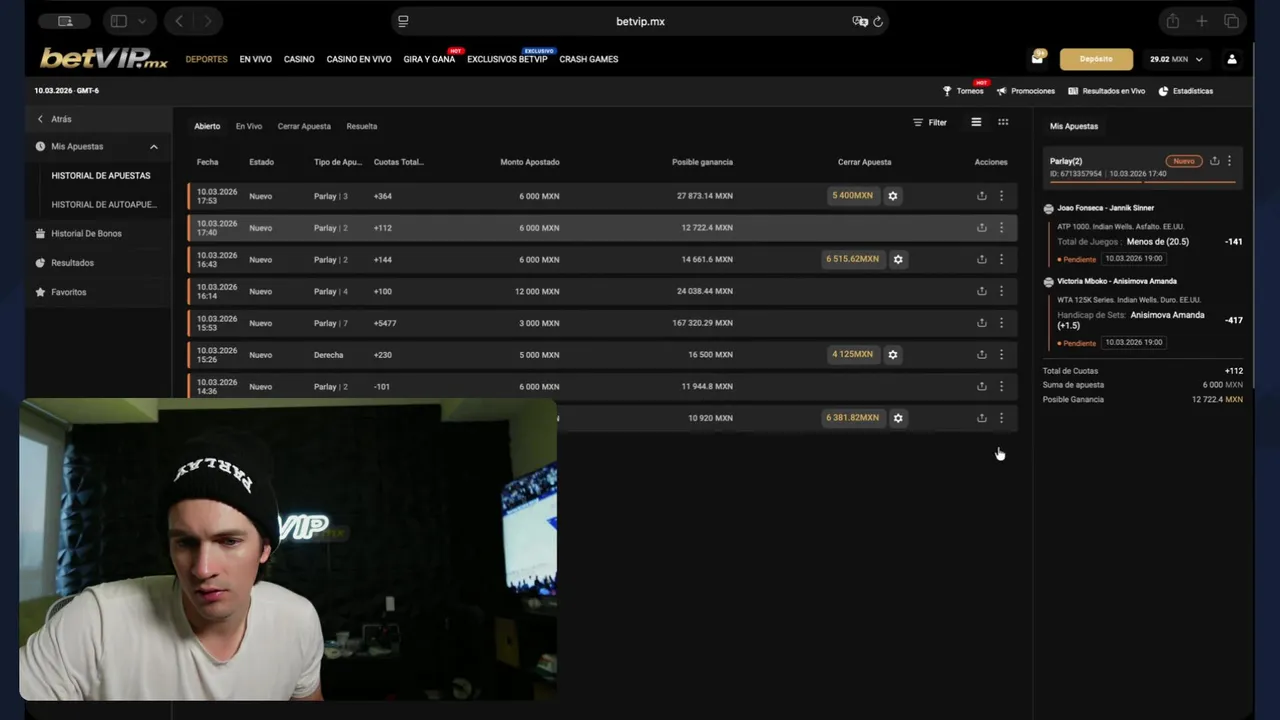Share the 17:40 Parlay bet

[982, 228]
